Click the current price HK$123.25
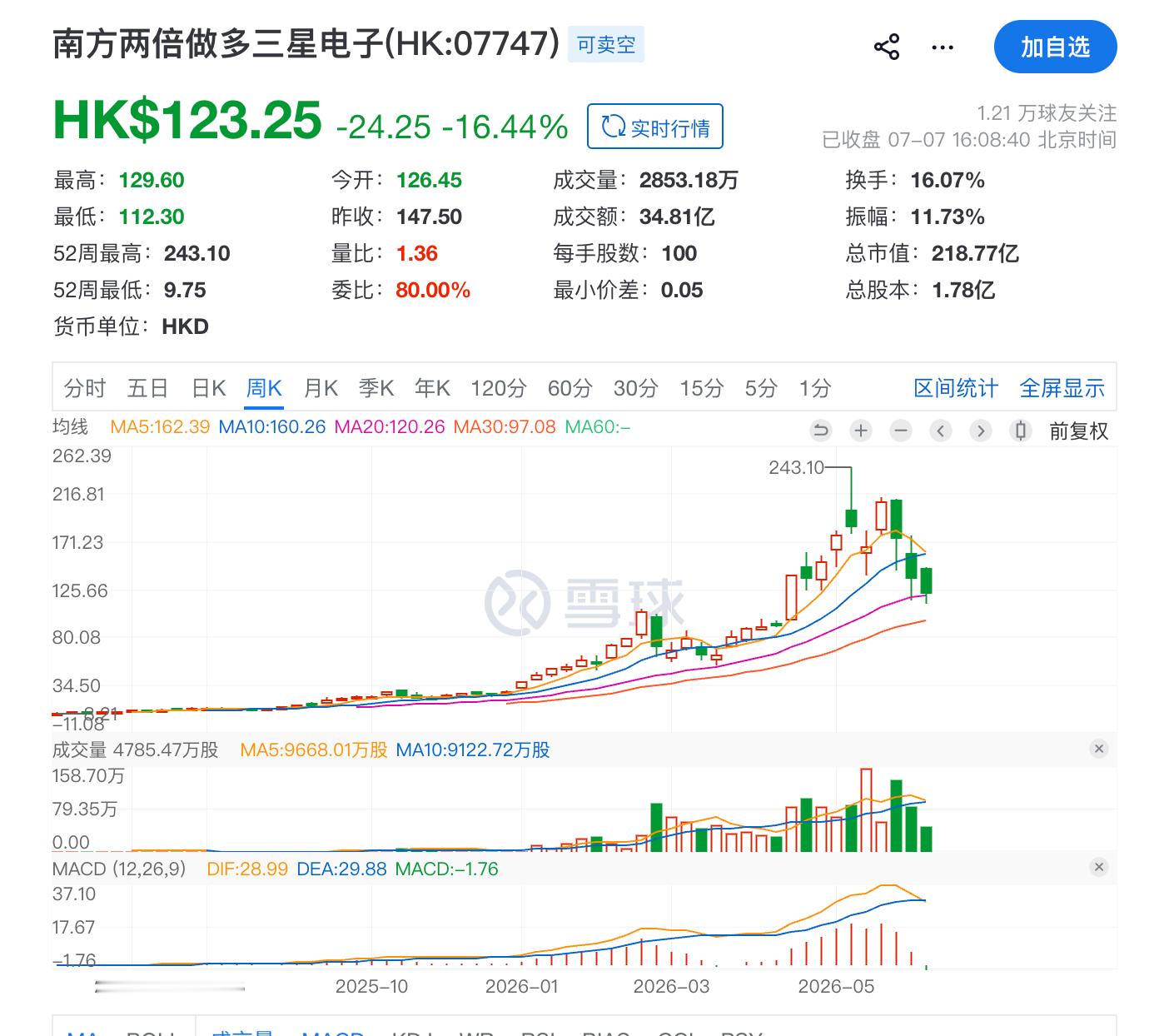This screenshot has width=1164, height=1036. pos(187,120)
